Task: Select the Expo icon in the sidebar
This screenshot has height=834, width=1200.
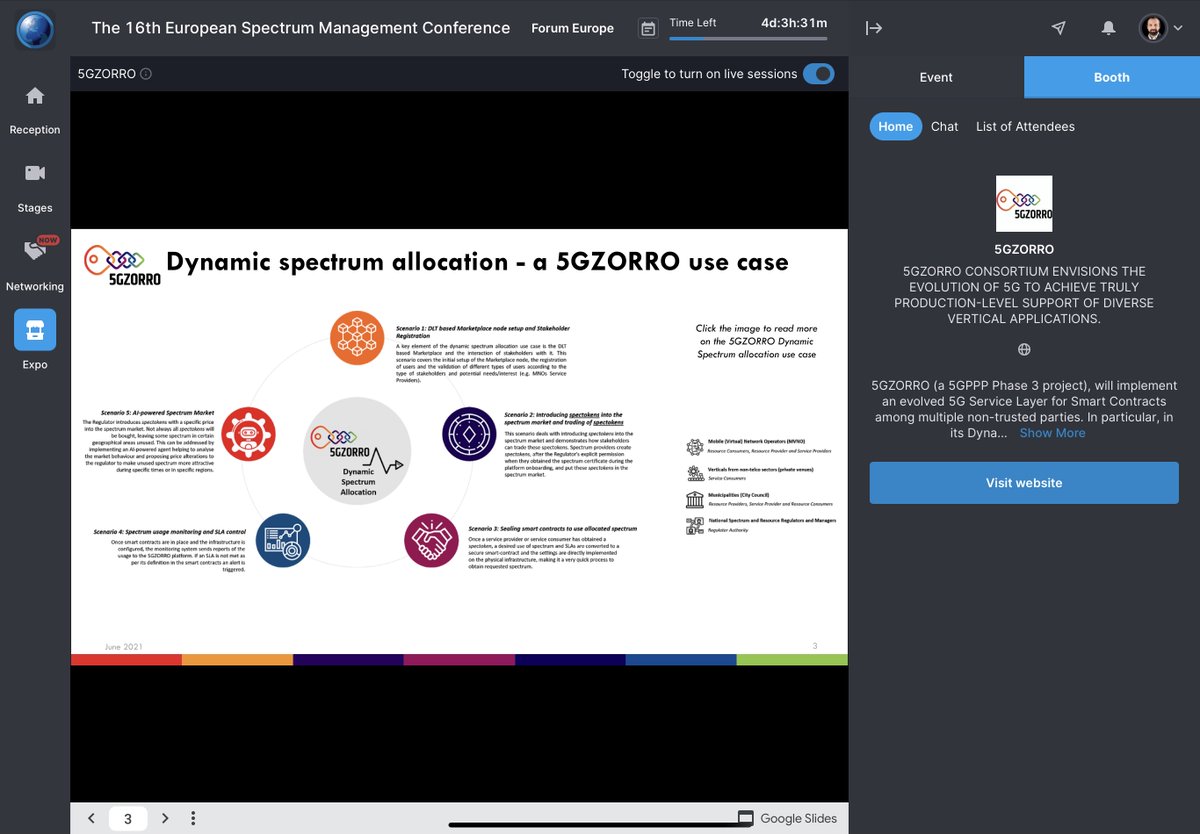Action: pos(34,330)
